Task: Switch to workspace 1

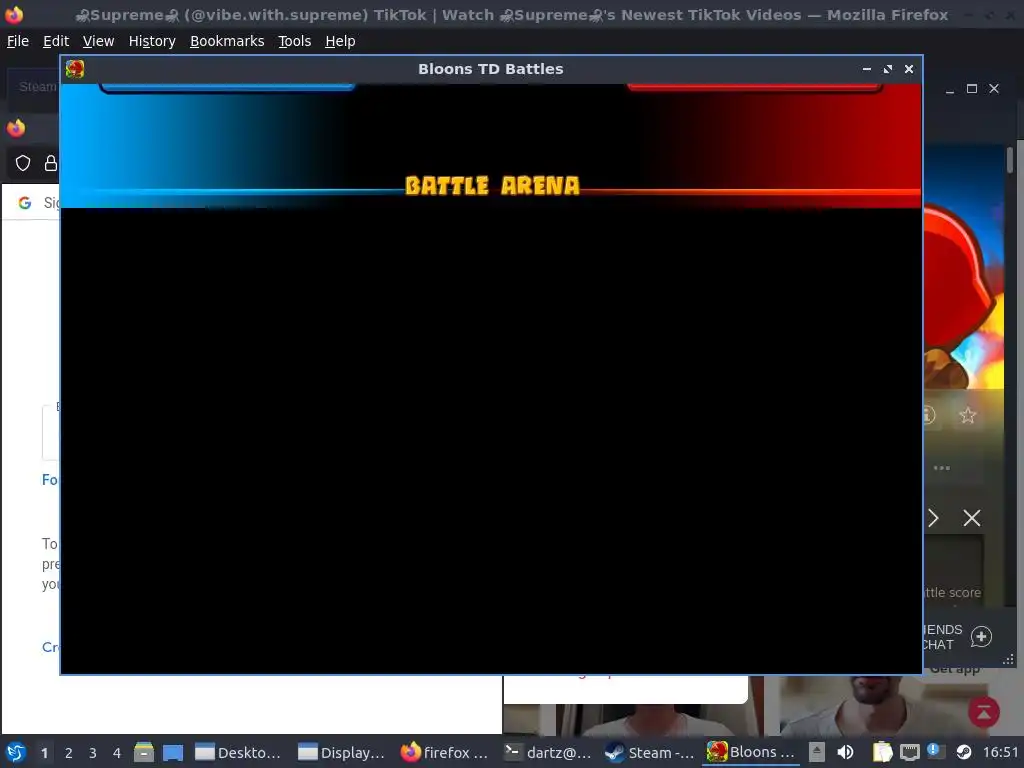Action: [44, 753]
